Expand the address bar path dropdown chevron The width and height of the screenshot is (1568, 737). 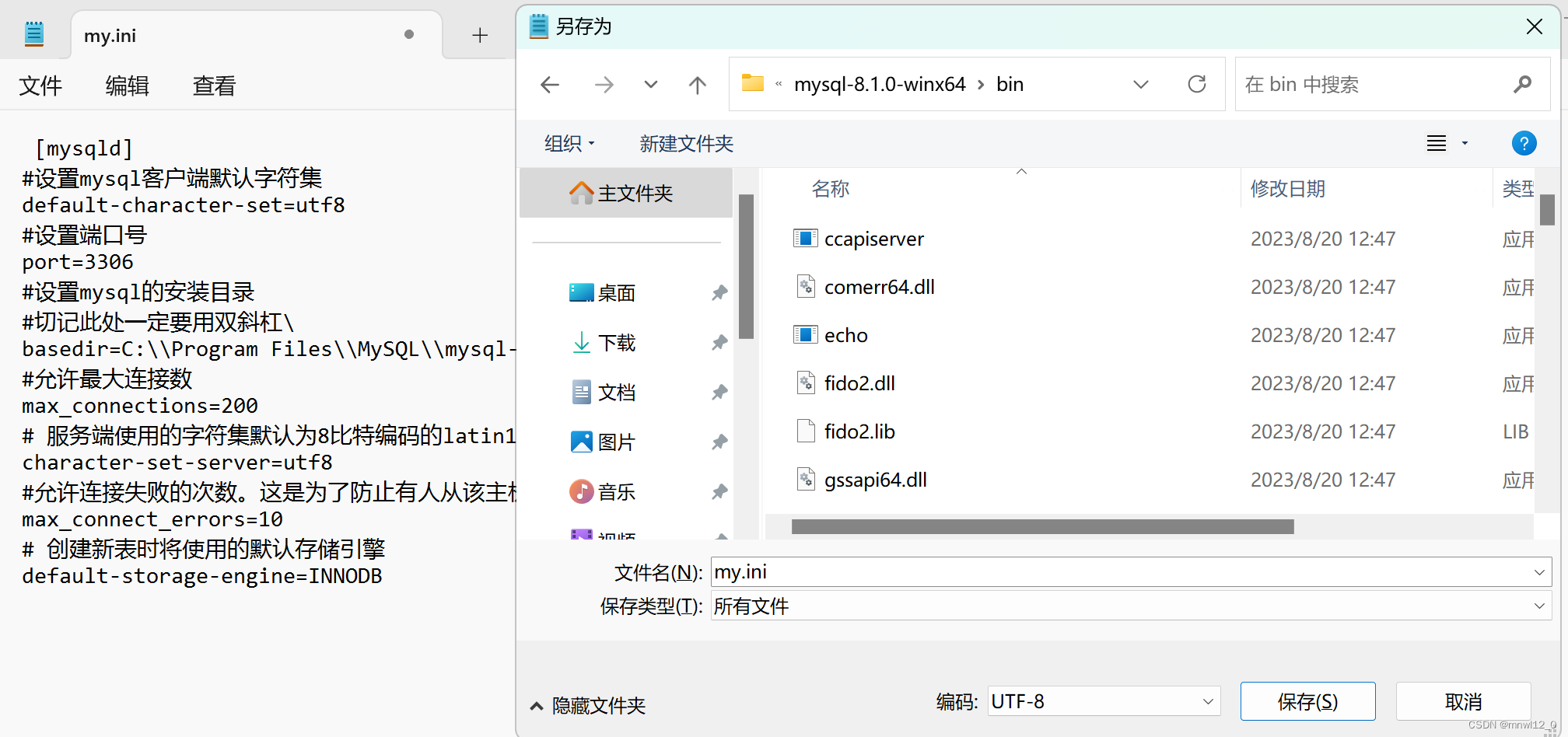pos(1140,84)
